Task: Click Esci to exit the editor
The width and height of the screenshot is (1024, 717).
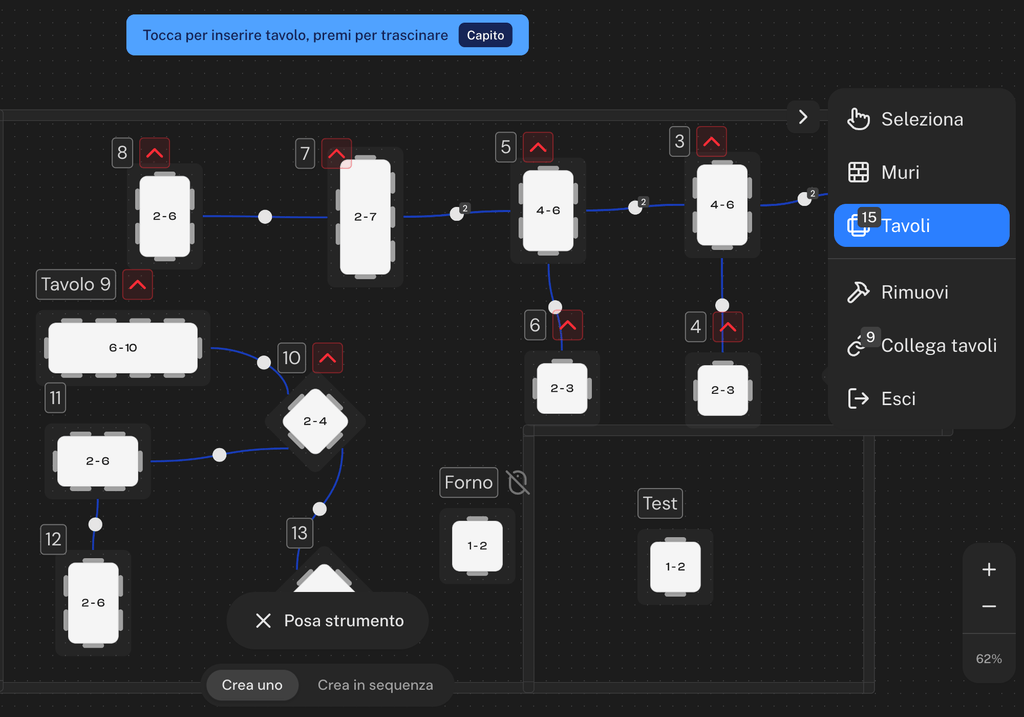Action: pyautogui.click(x=921, y=398)
